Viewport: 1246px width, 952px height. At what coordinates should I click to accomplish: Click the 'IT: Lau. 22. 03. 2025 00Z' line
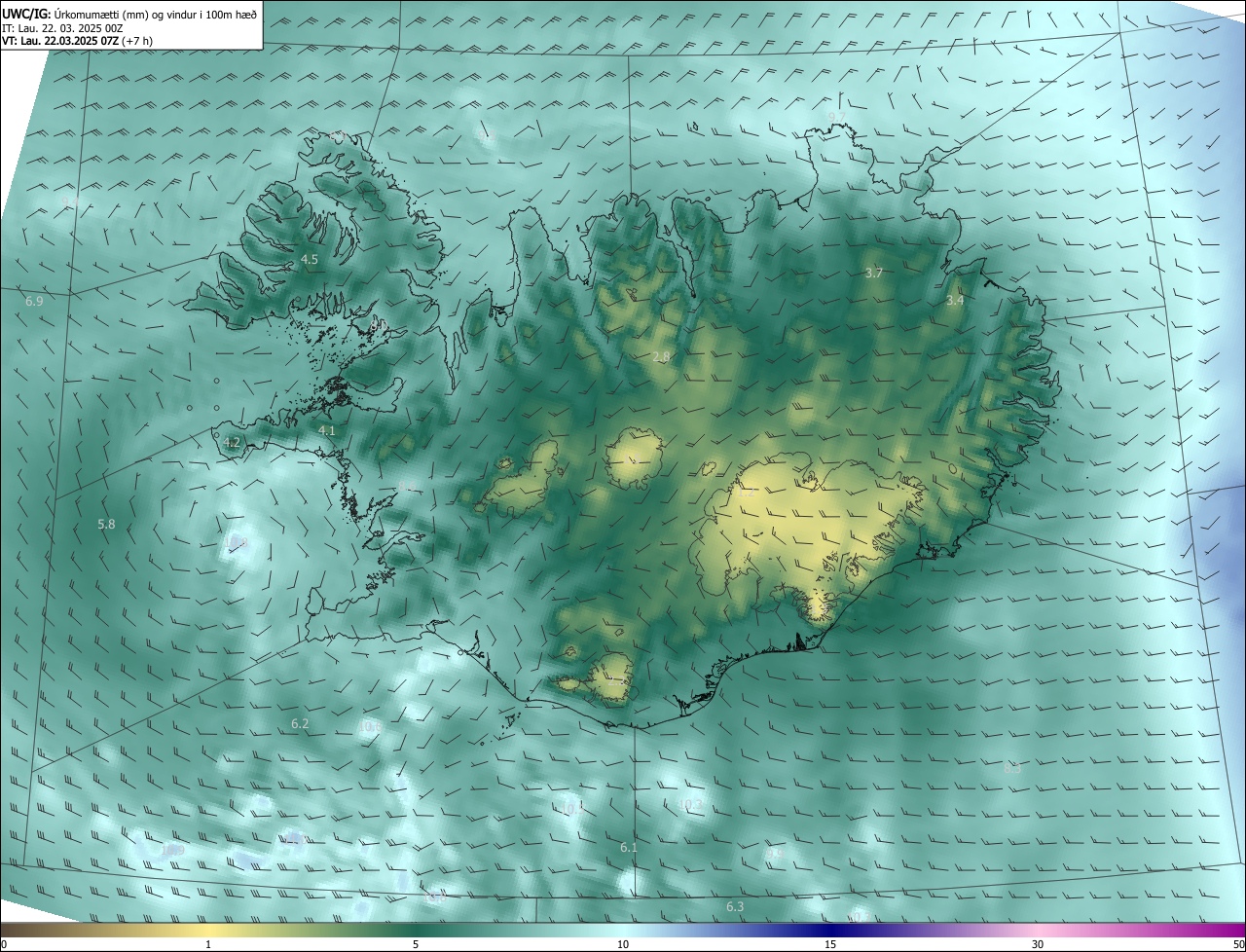[x=62, y=27]
